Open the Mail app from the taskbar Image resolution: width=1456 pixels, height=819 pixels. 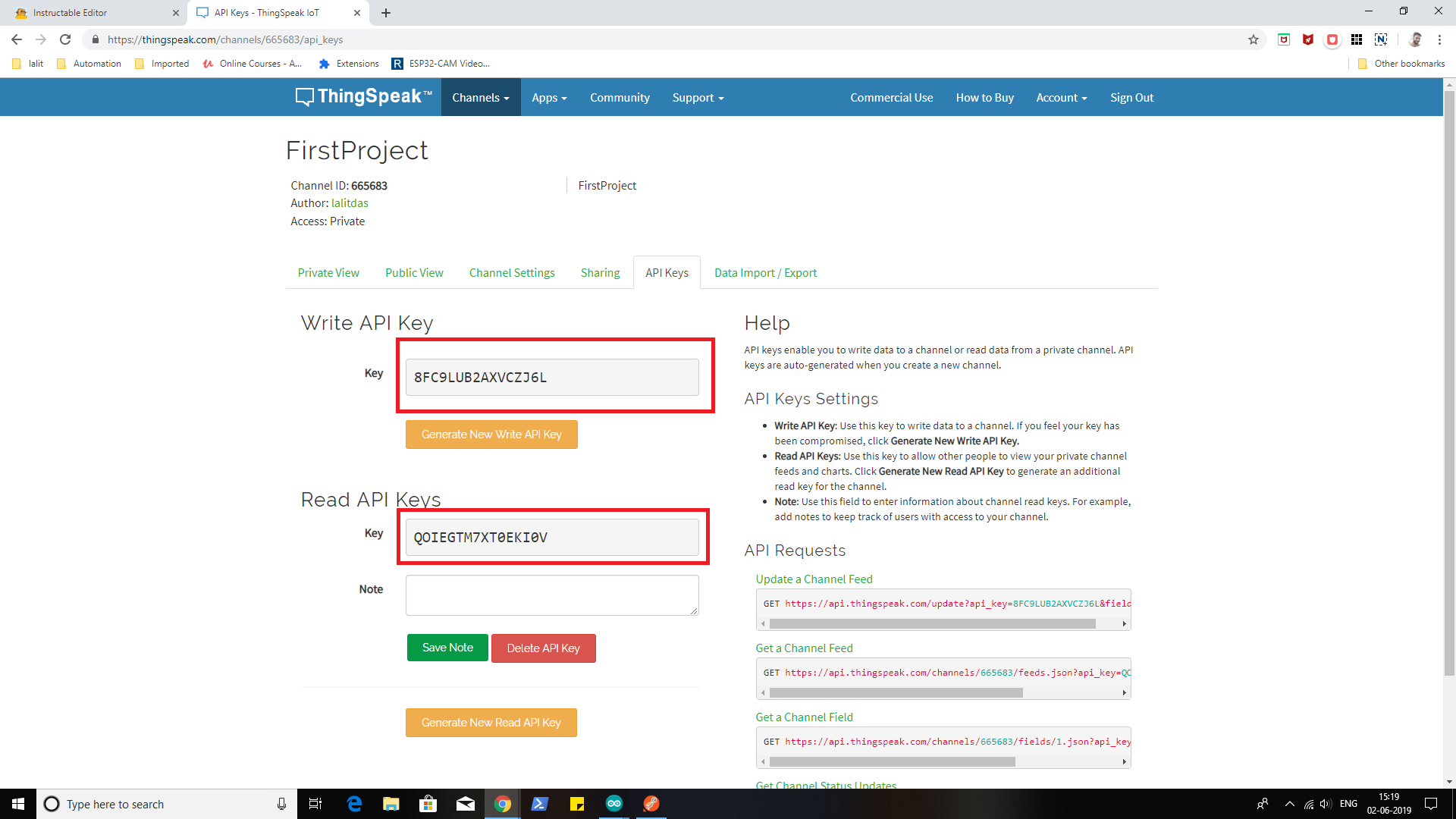(x=466, y=804)
